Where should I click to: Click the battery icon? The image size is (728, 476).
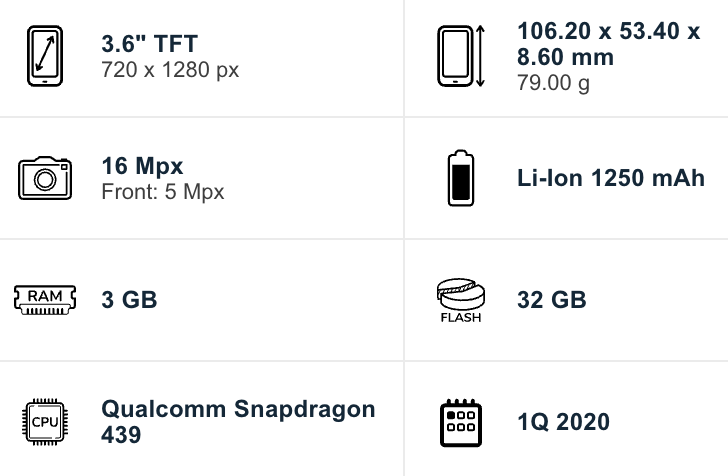click(461, 178)
